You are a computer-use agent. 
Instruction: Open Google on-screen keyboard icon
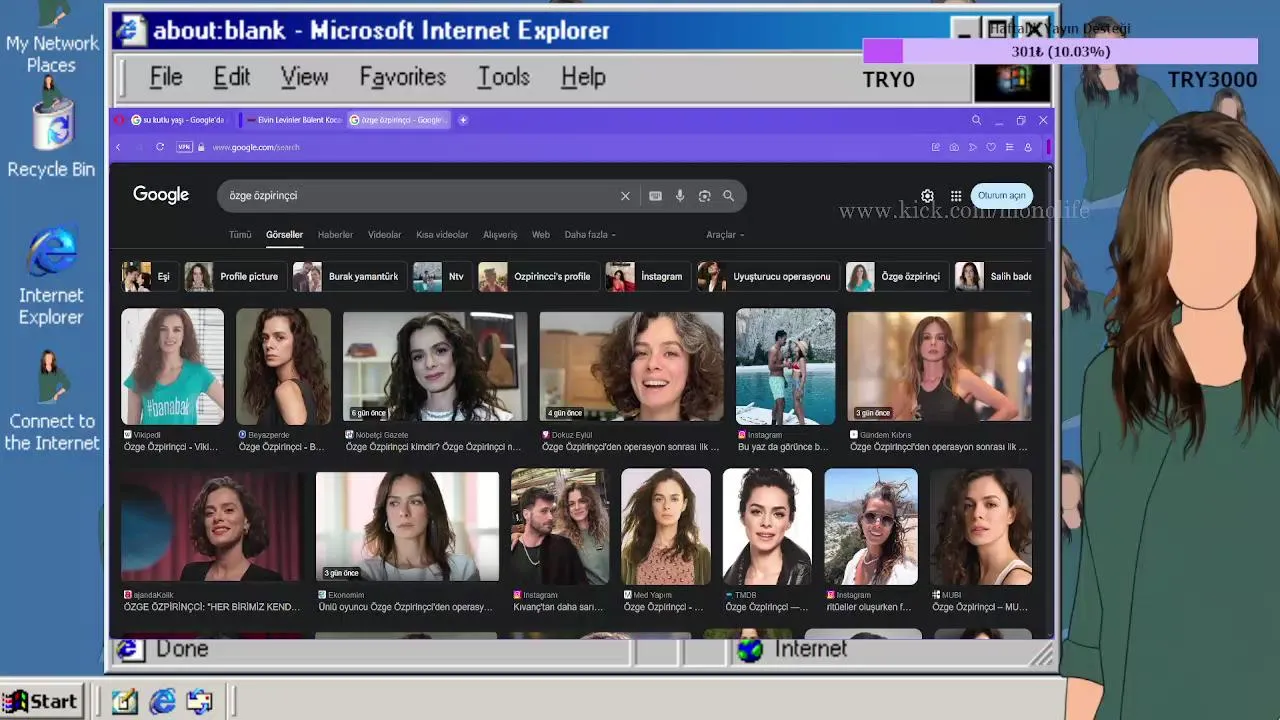[x=655, y=196]
